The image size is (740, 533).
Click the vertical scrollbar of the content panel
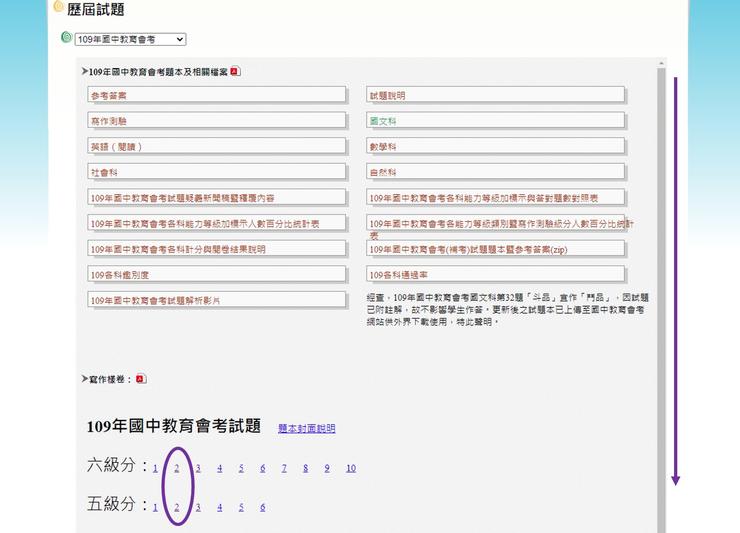[x=661, y=300]
